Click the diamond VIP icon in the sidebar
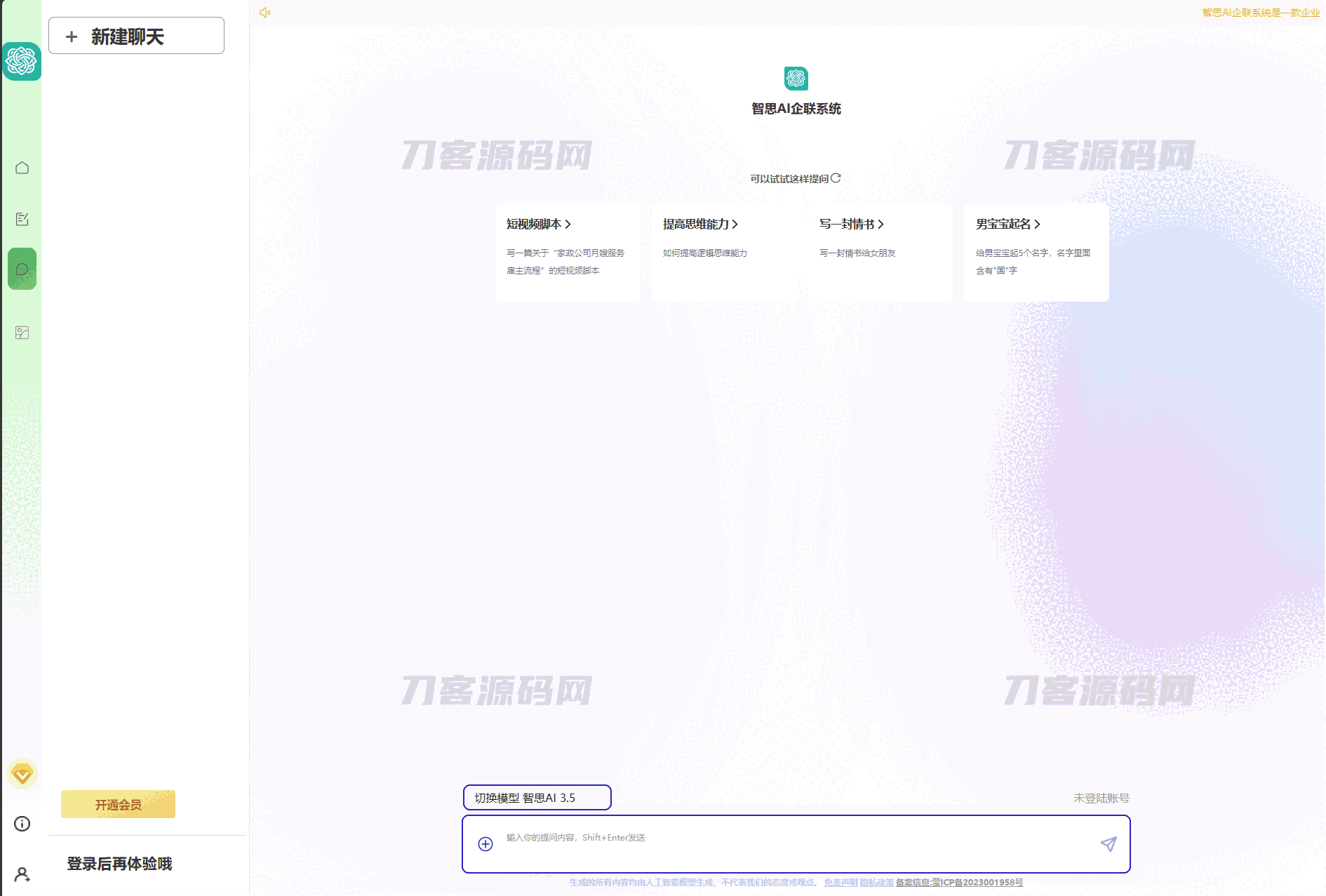 (22, 774)
